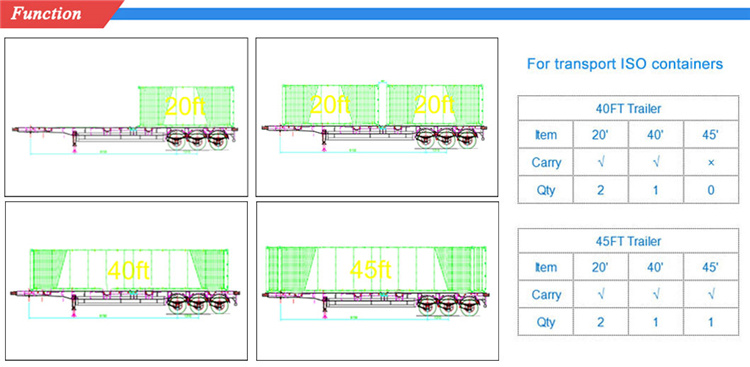The width and height of the screenshot is (750, 367).
Task: Click 45' column header in 40FT Trailer table
Action: coord(711,135)
